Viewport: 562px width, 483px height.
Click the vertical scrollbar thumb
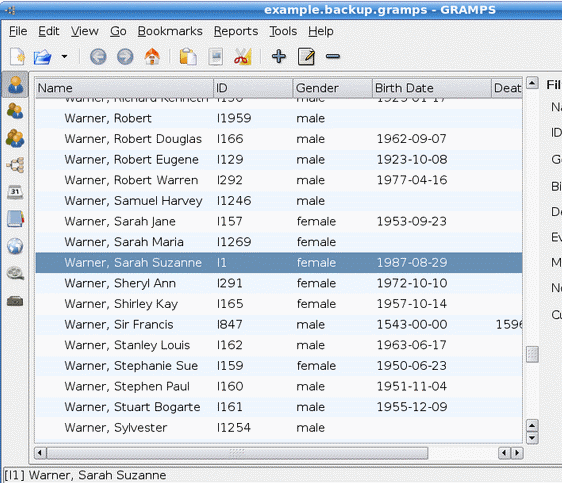(532, 355)
